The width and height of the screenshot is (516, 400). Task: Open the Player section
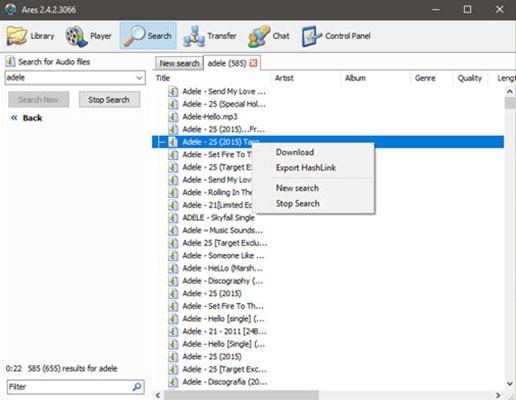click(x=88, y=36)
